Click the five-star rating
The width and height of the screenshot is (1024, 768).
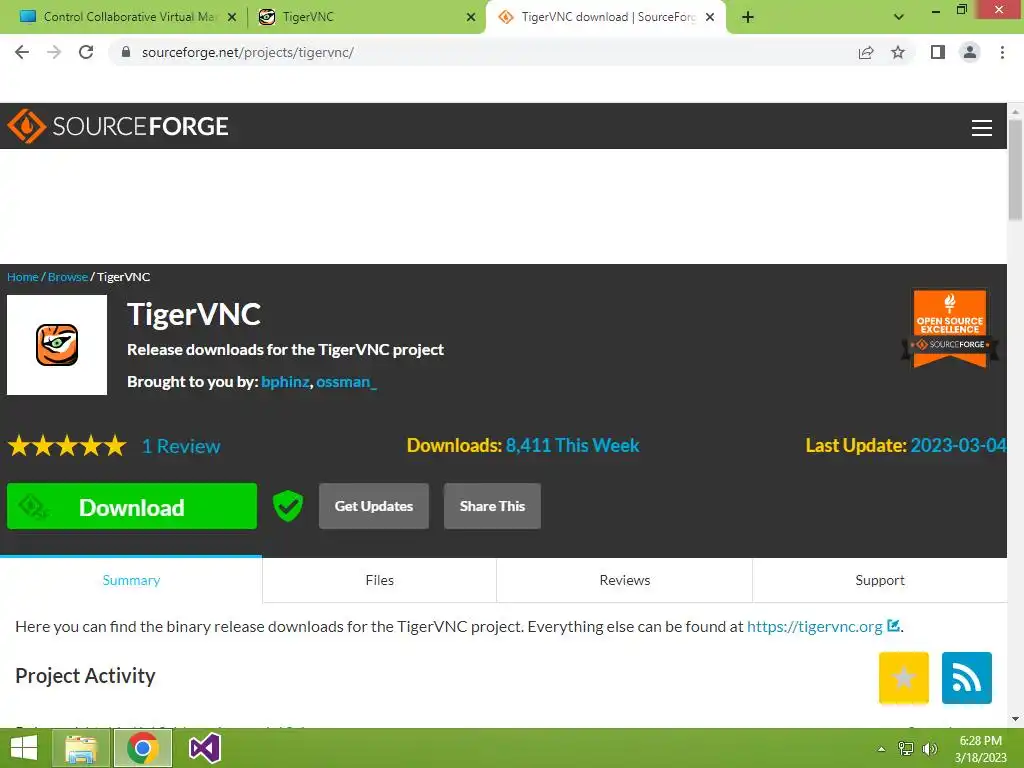[67, 446]
